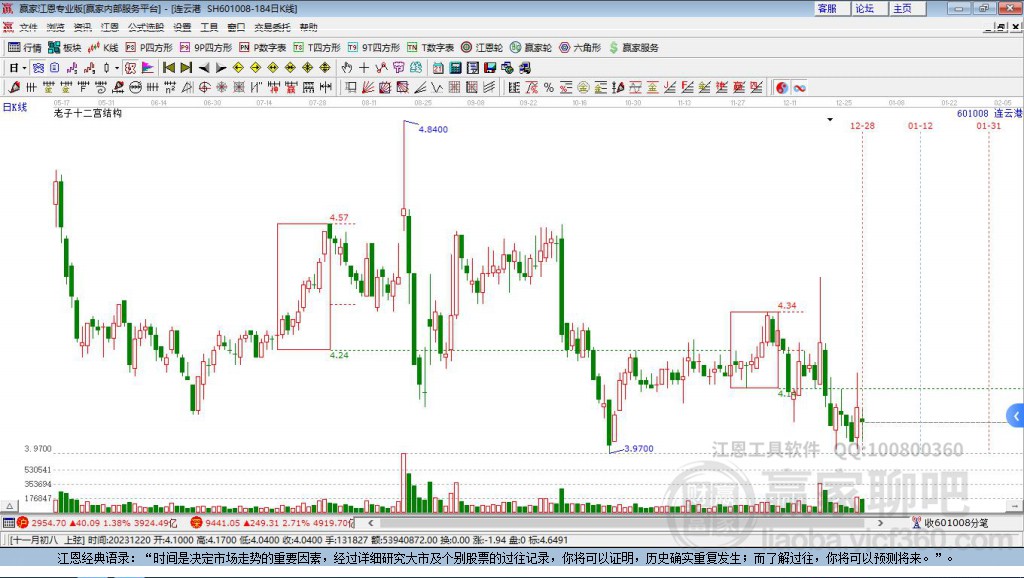The width and height of the screenshot is (1024, 578).
Task: Open 赢家服务 with the dollar icon
Action: (x=633, y=48)
